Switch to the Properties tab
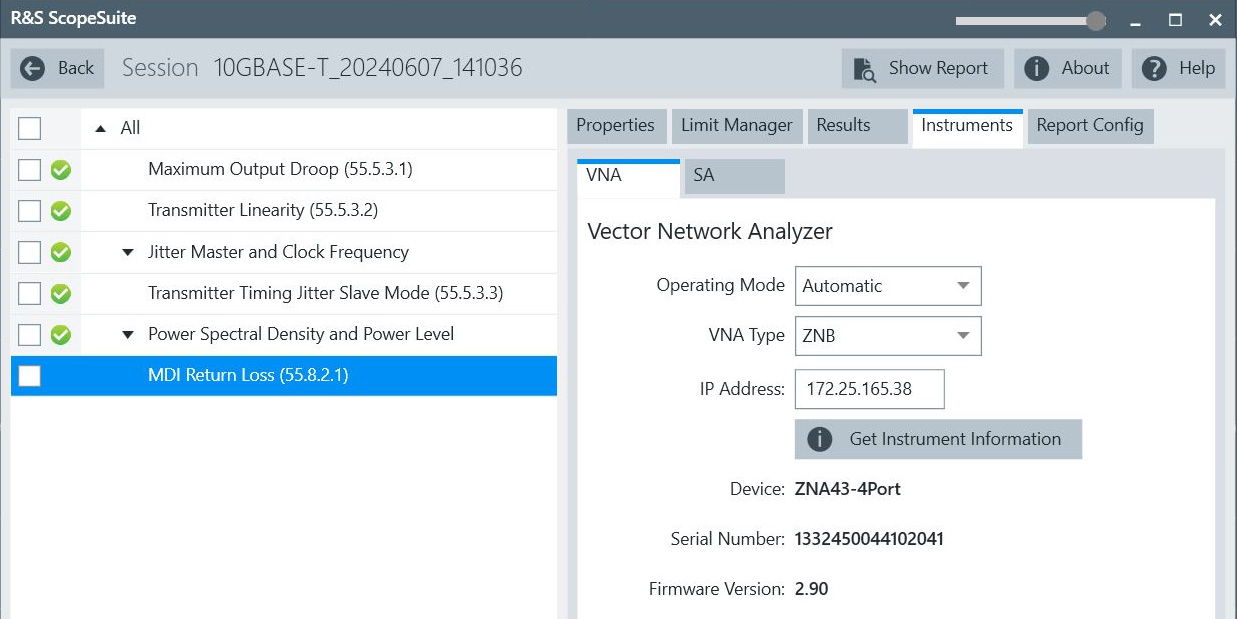Image resolution: width=1237 pixels, height=619 pixels. click(615, 126)
